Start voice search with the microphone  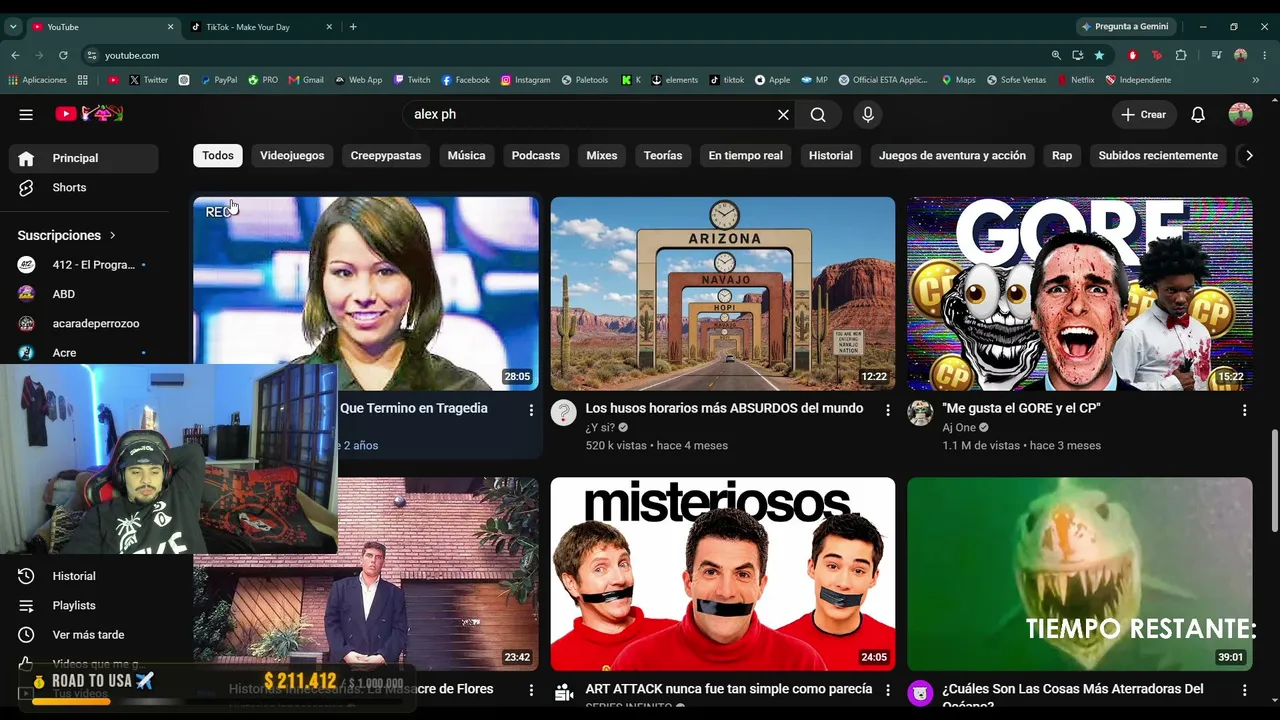click(868, 115)
